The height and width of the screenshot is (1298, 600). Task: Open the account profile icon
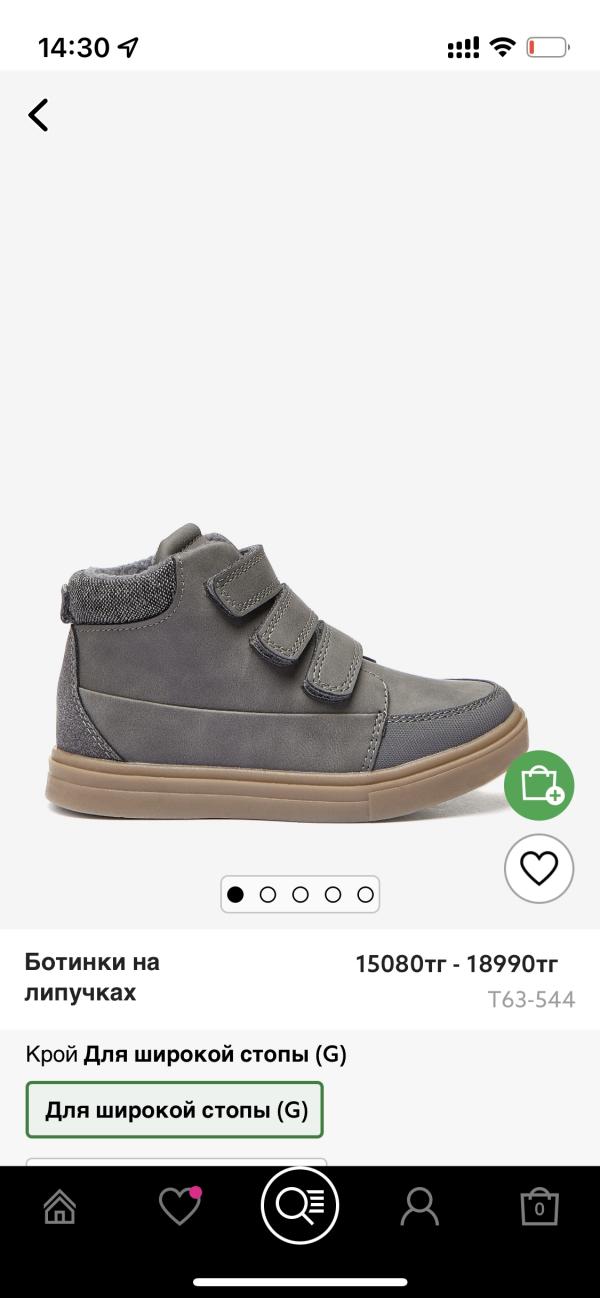click(419, 1207)
